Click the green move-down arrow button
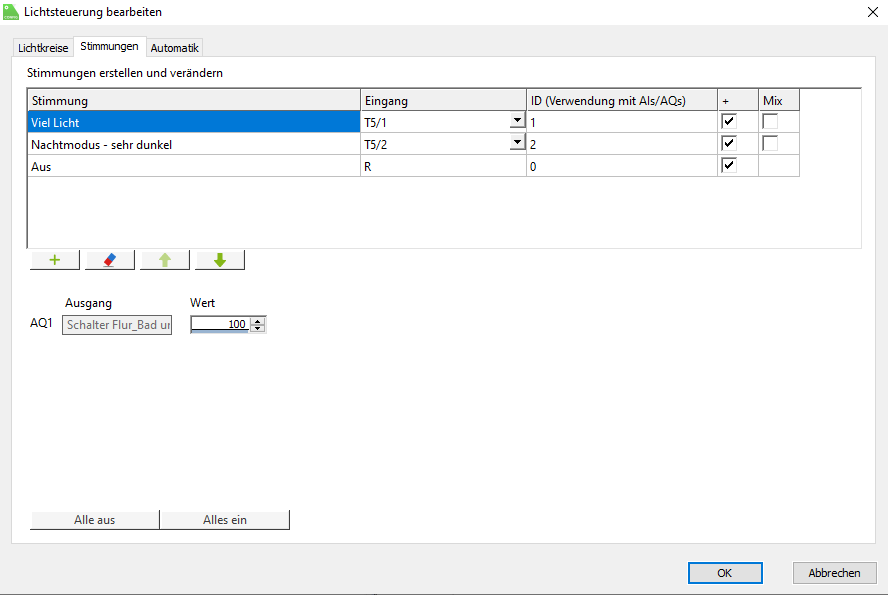Image resolution: width=888 pixels, height=595 pixels. 220,260
